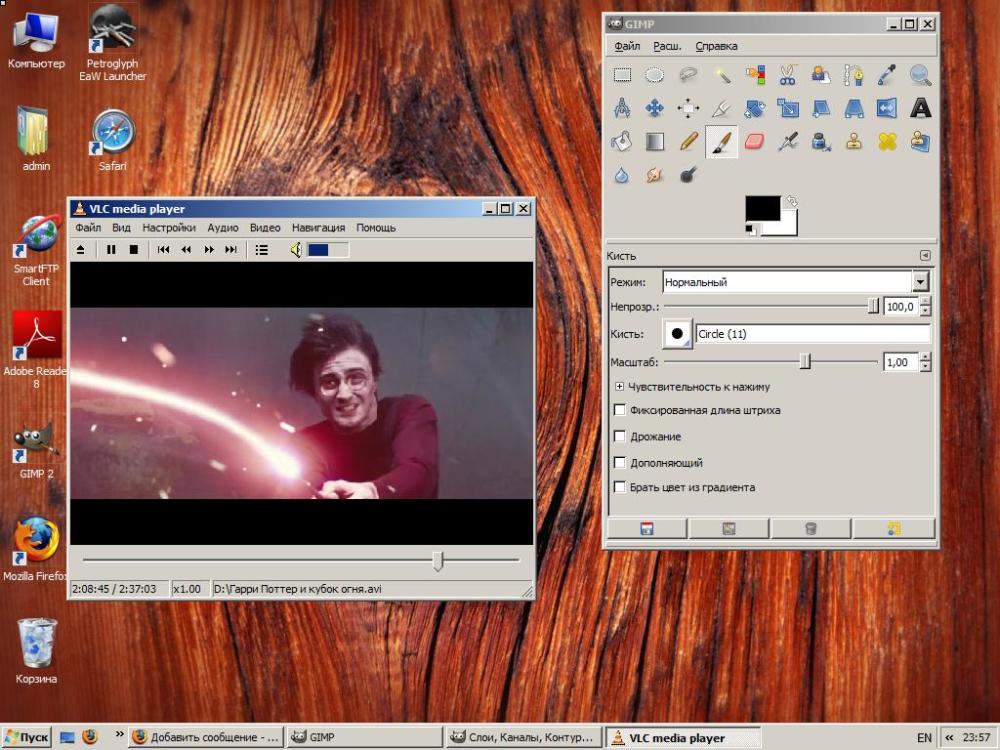
Task: Choose the Free Select lasso tool
Action: [688, 75]
